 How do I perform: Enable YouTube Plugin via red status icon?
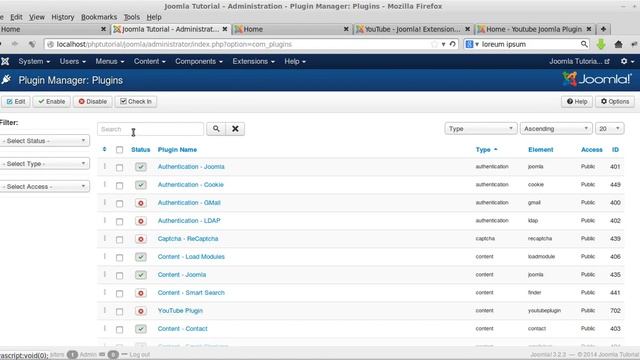[x=141, y=311]
